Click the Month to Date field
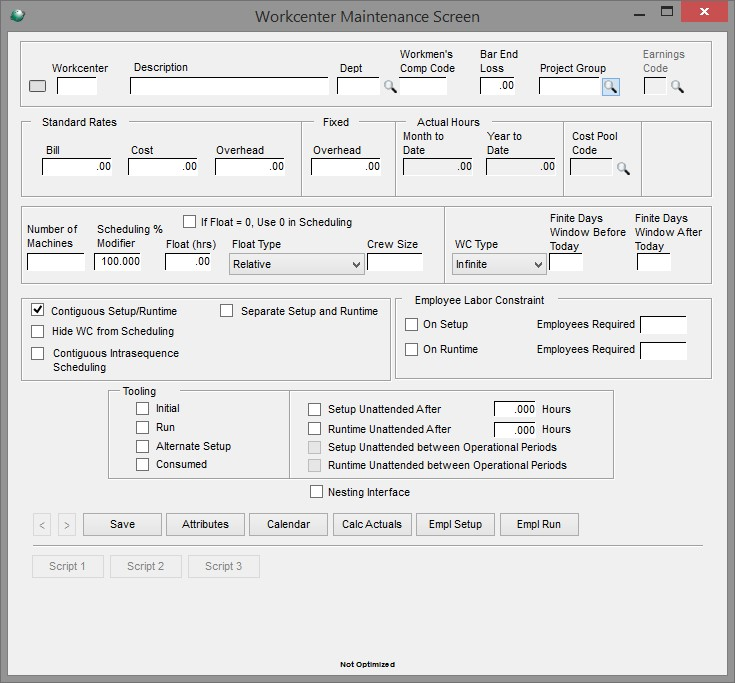 click(x=438, y=167)
